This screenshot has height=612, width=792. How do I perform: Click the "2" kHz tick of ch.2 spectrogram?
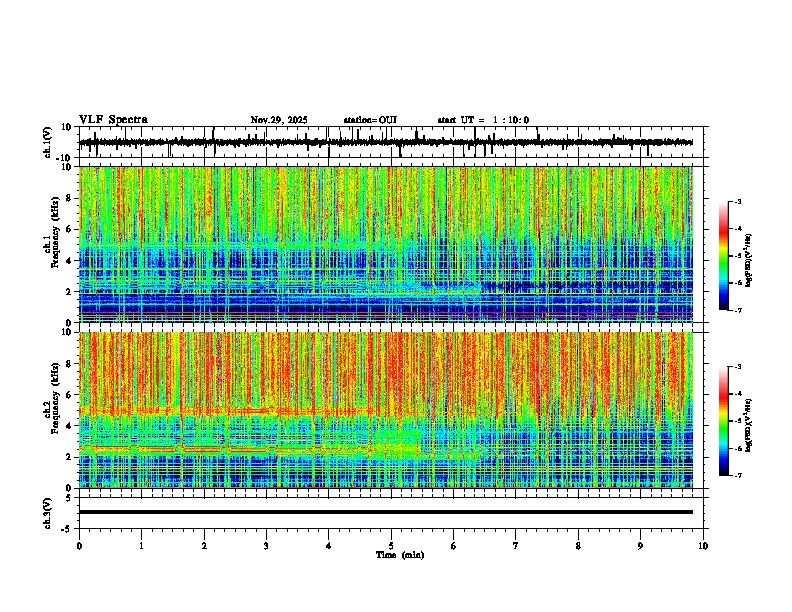click(69, 457)
